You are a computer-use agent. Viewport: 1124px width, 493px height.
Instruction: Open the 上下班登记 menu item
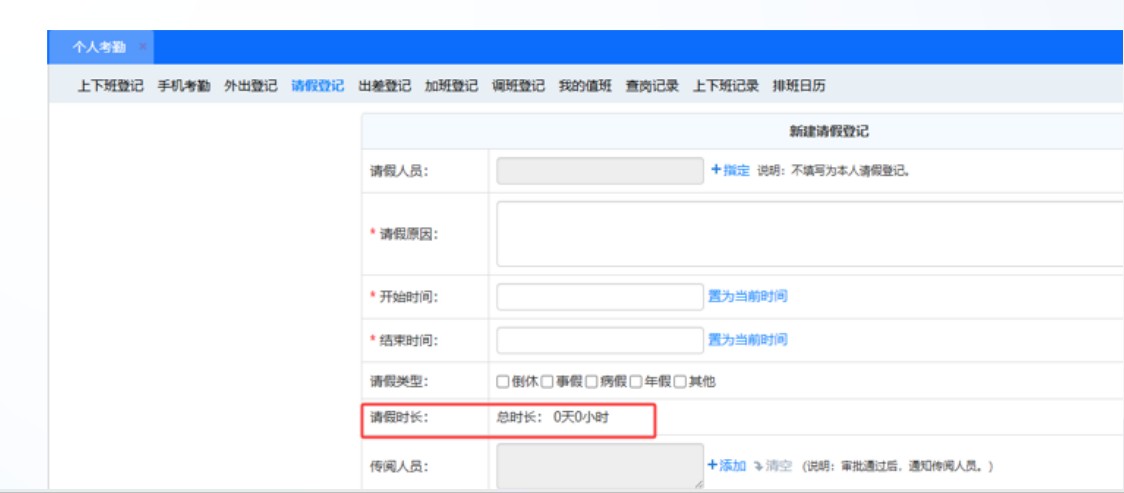(110, 86)
